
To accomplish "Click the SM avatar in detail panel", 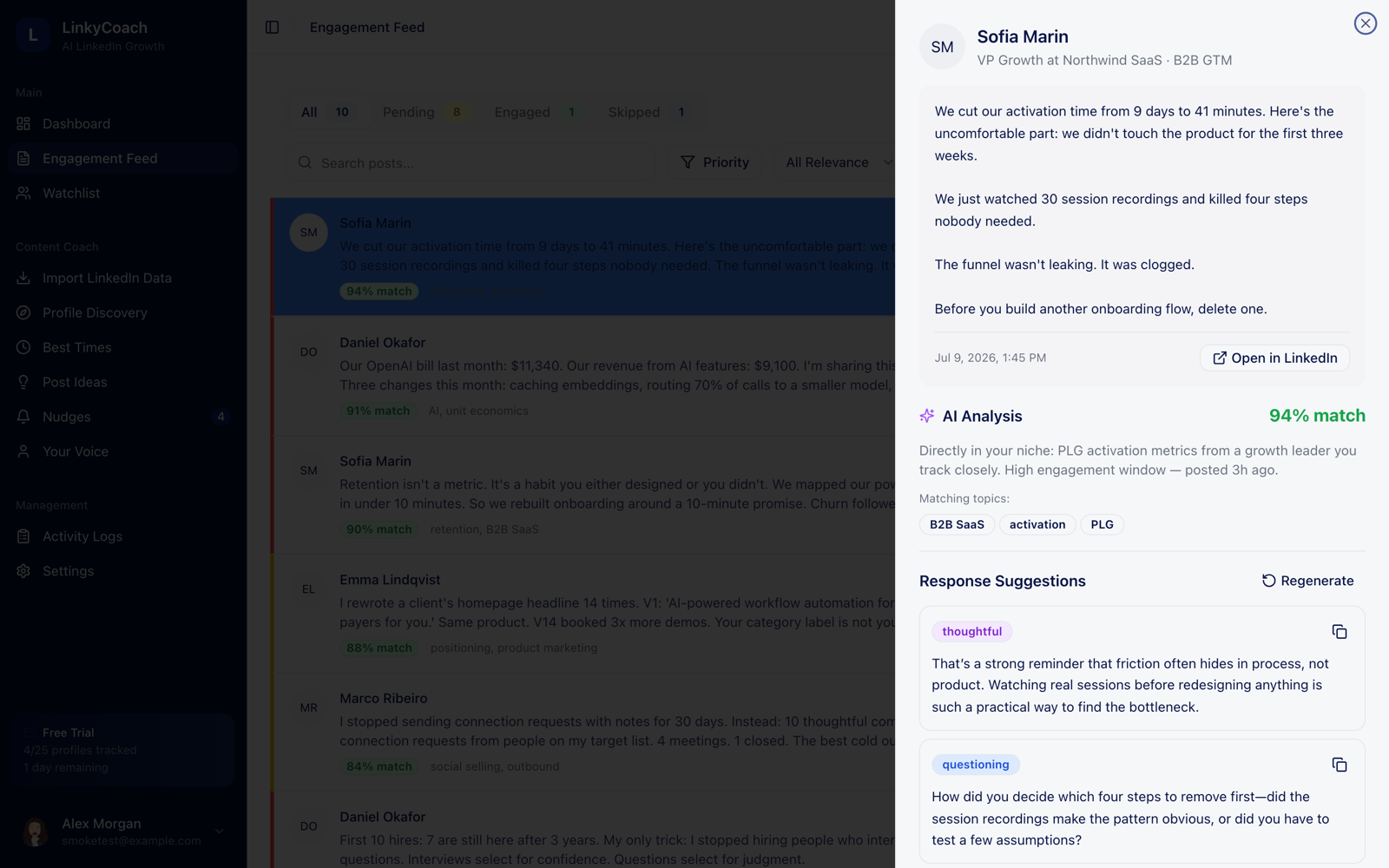I will 942,47.
